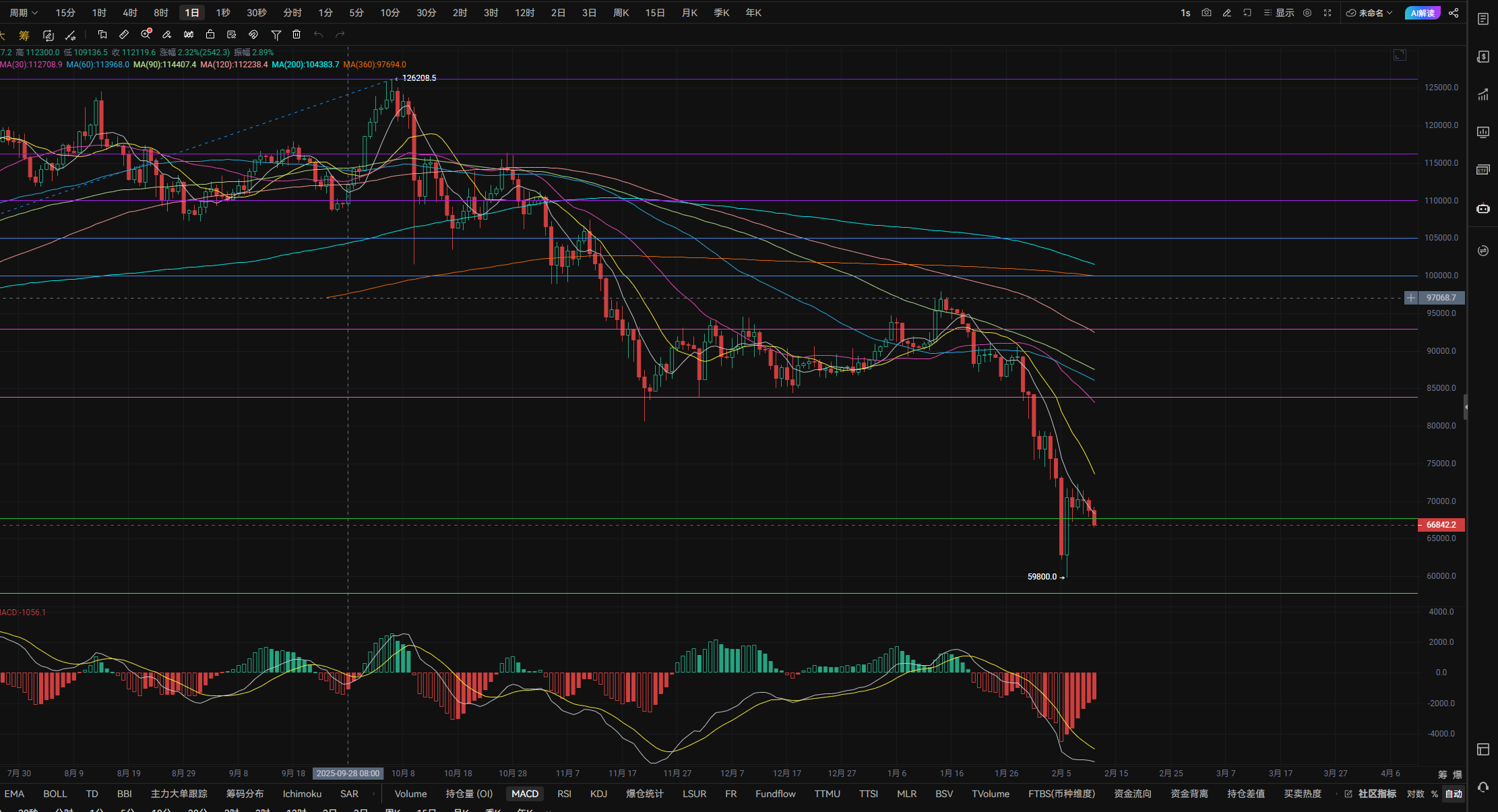Image resolution: width=1498 pixels, height=812 pixels.
Task: Click the ruler measure tool icon
Action: point(124,34)
